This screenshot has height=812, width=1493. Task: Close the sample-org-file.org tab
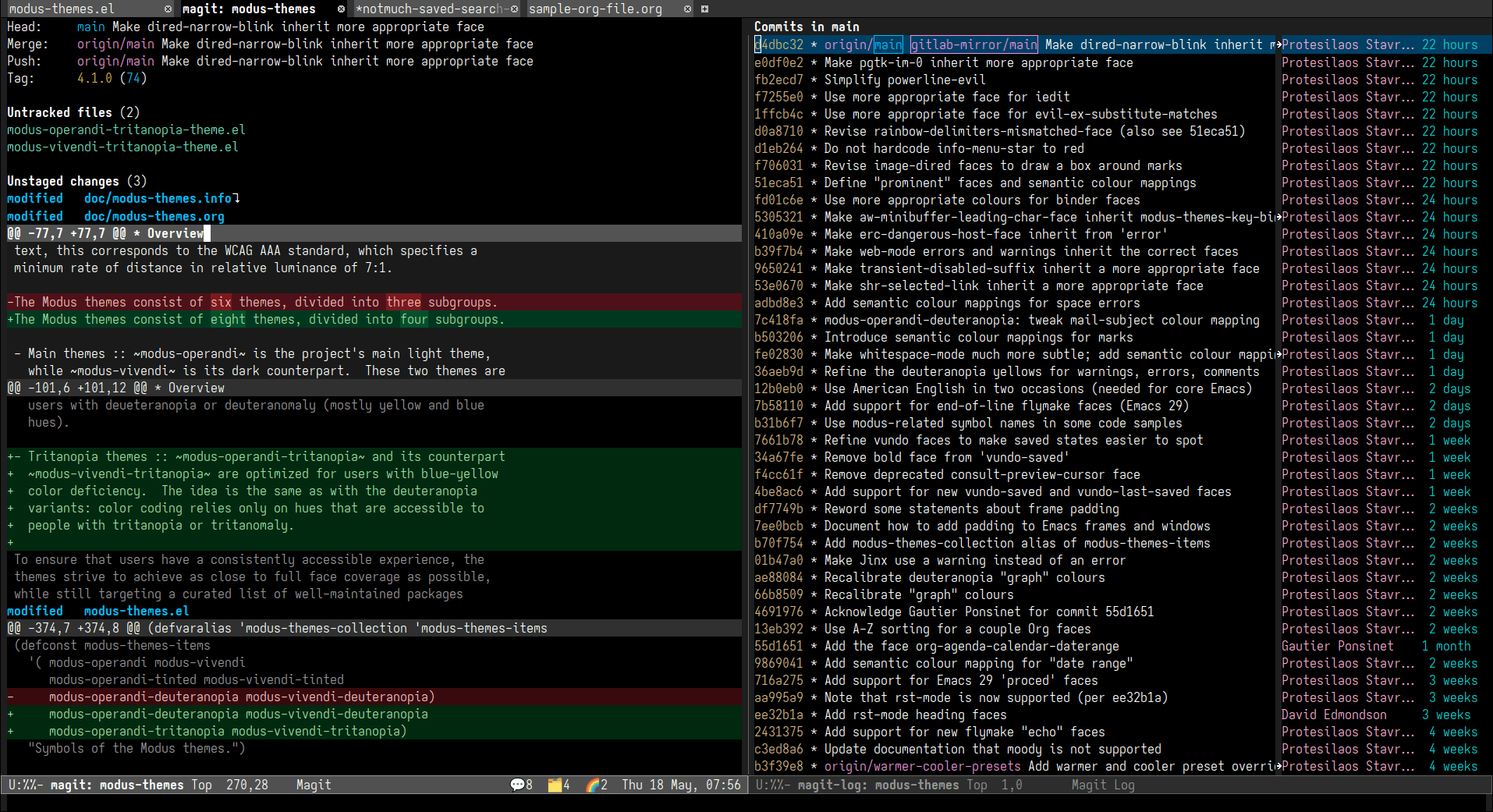point(687,9)
